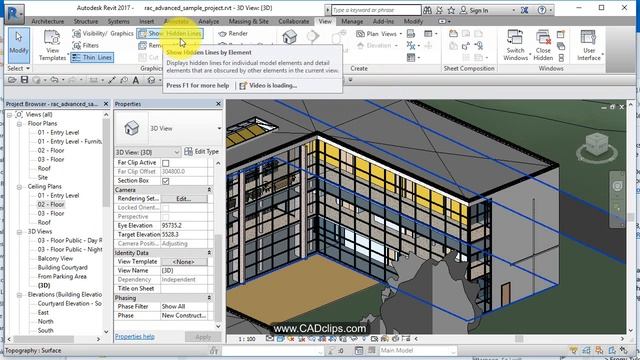
Task: Open the Select panel dropdown
Action: pos(18,68)
